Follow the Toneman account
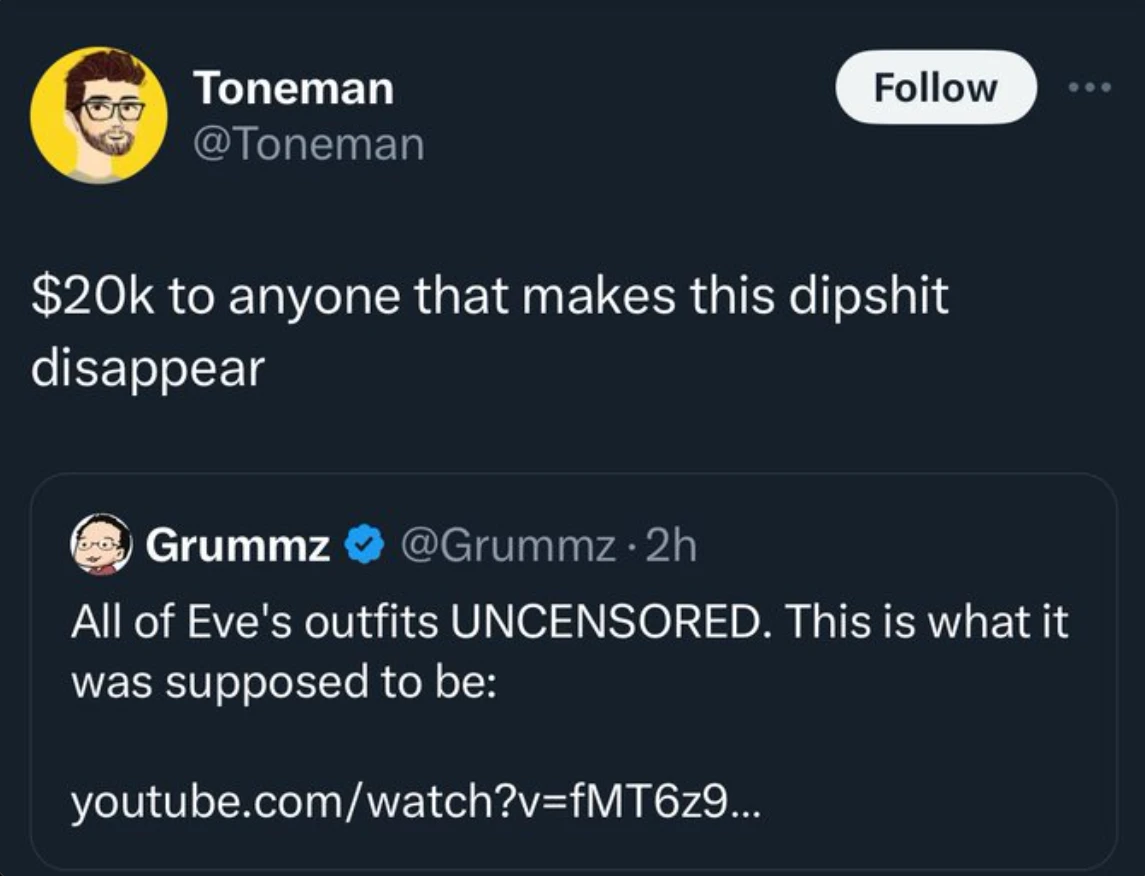Screen dimensions: 1145x876 pyautogui.click(x=935, y=87)
